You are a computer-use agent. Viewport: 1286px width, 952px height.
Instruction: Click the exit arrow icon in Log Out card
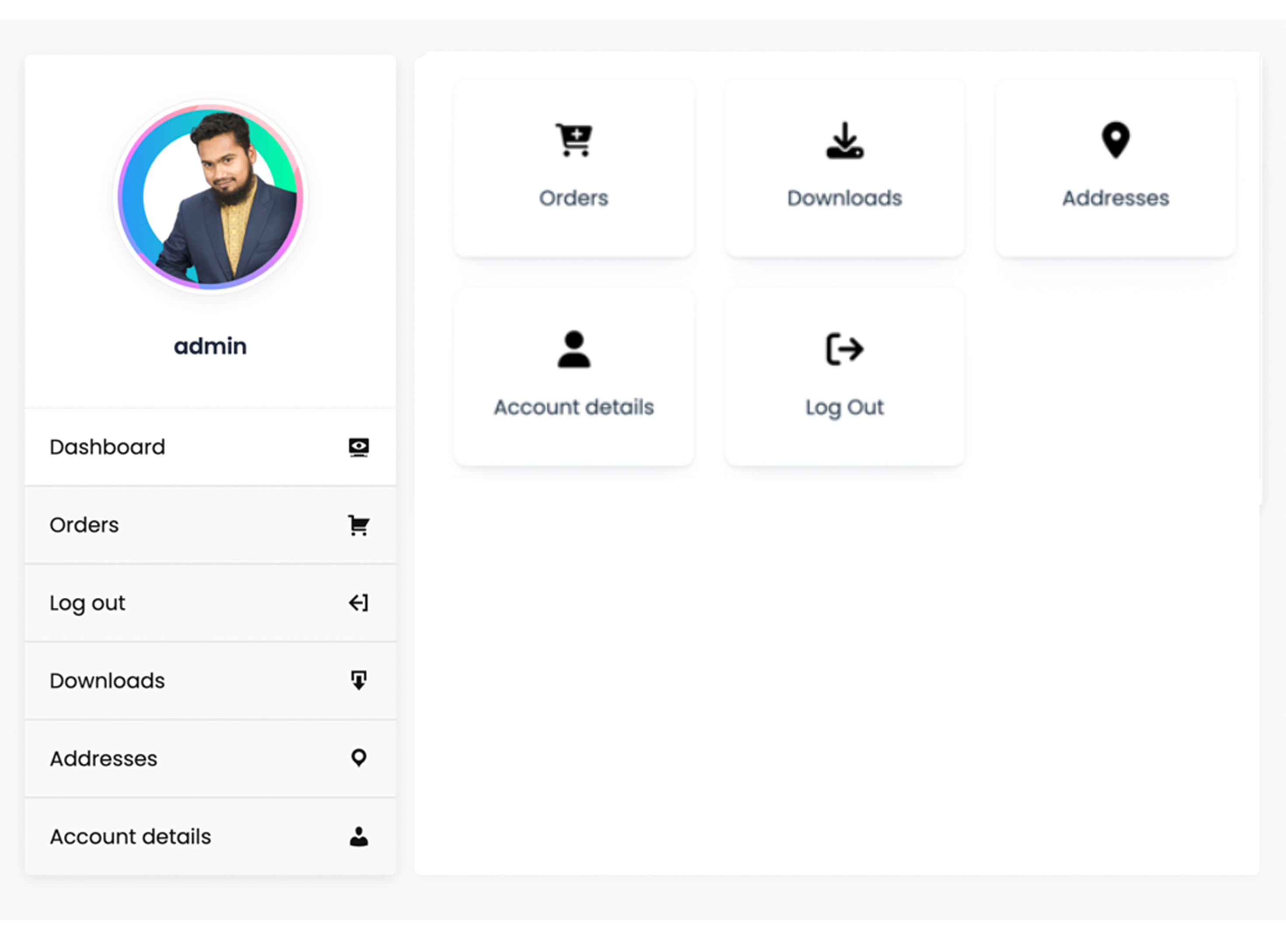tap(845, 349)
